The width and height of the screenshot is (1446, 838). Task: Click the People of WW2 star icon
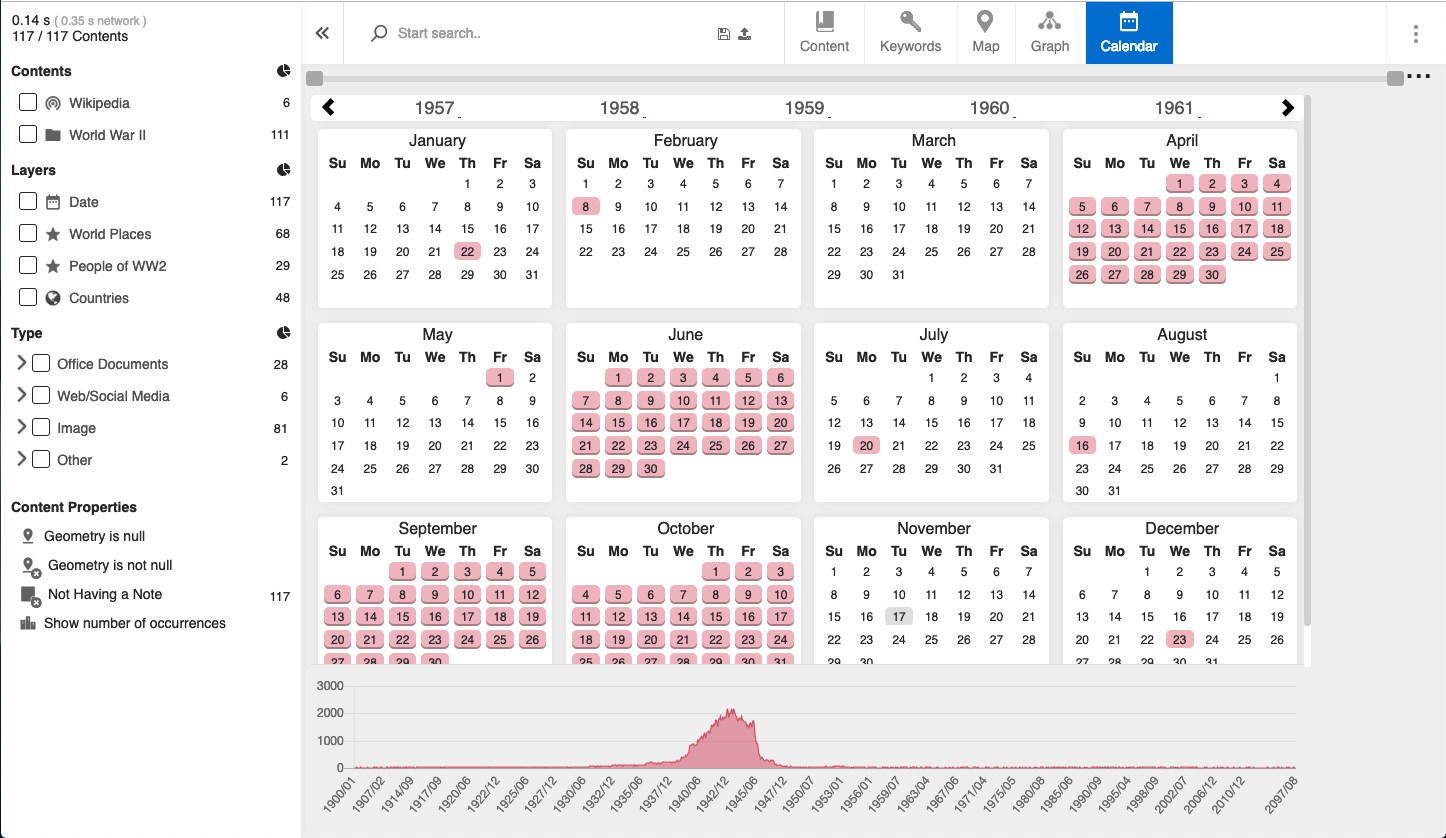click(x=53, y=266)
